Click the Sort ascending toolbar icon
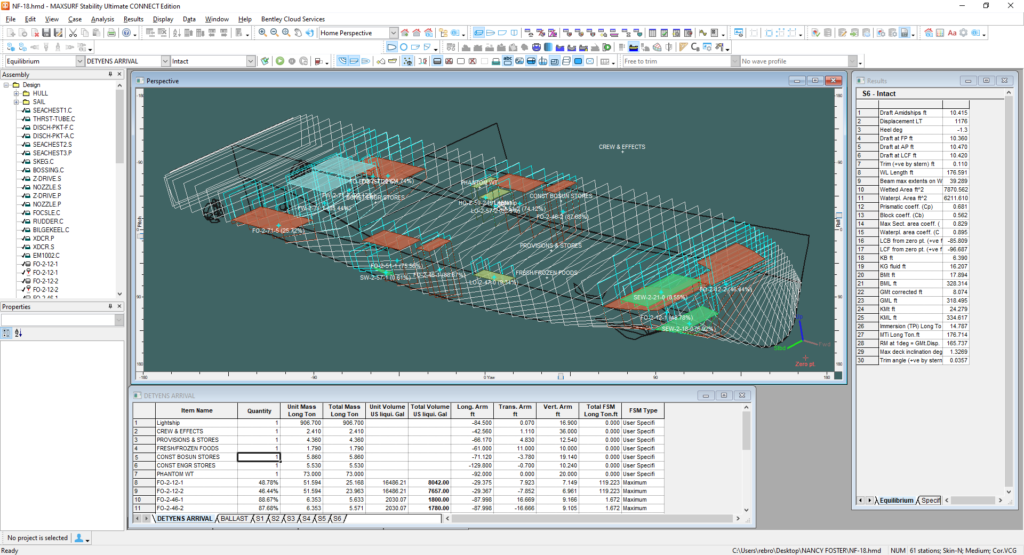Viewport: 1024px width, 555px height. 177,33
